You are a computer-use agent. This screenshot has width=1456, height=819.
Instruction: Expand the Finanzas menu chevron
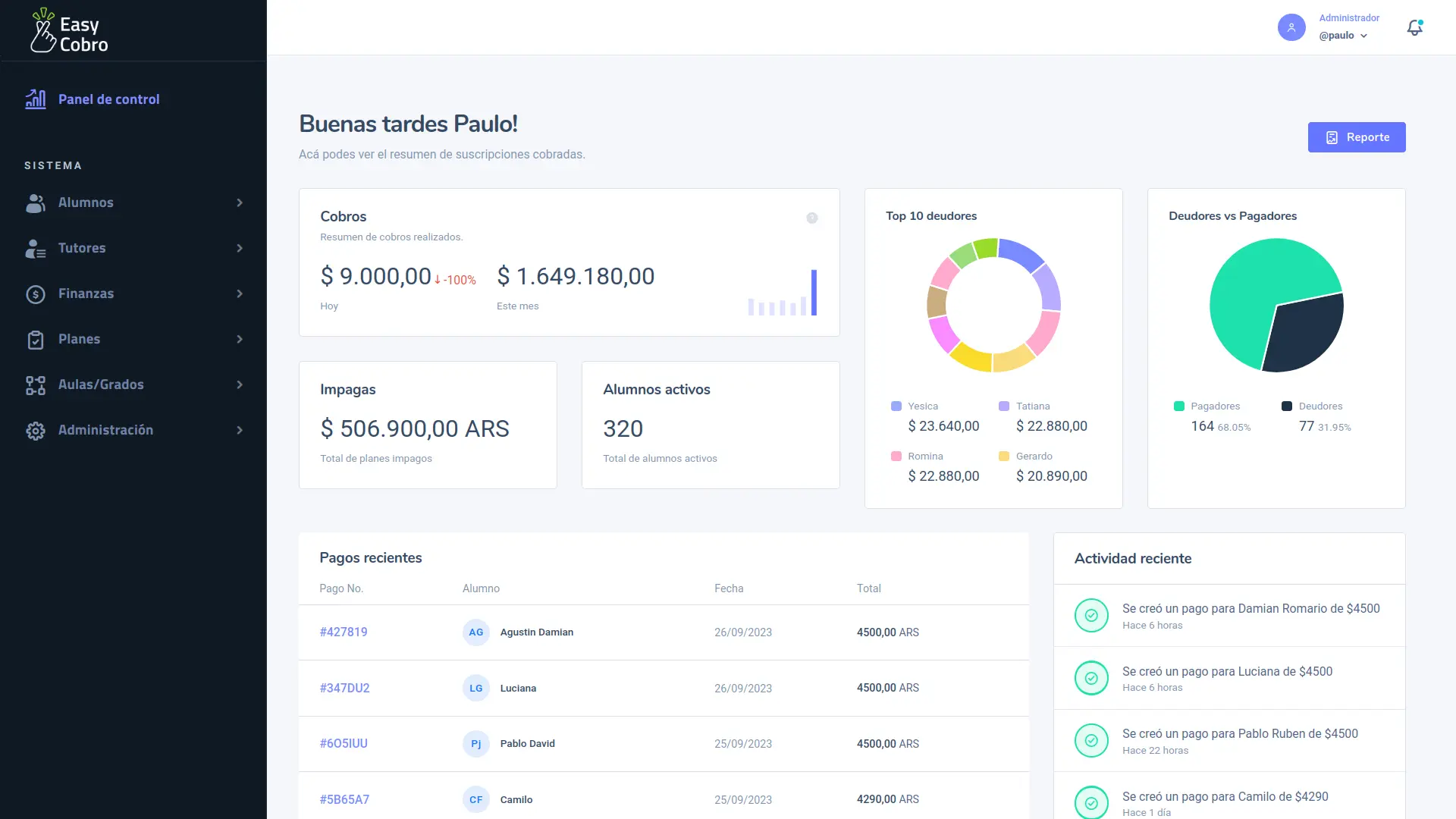240,294
